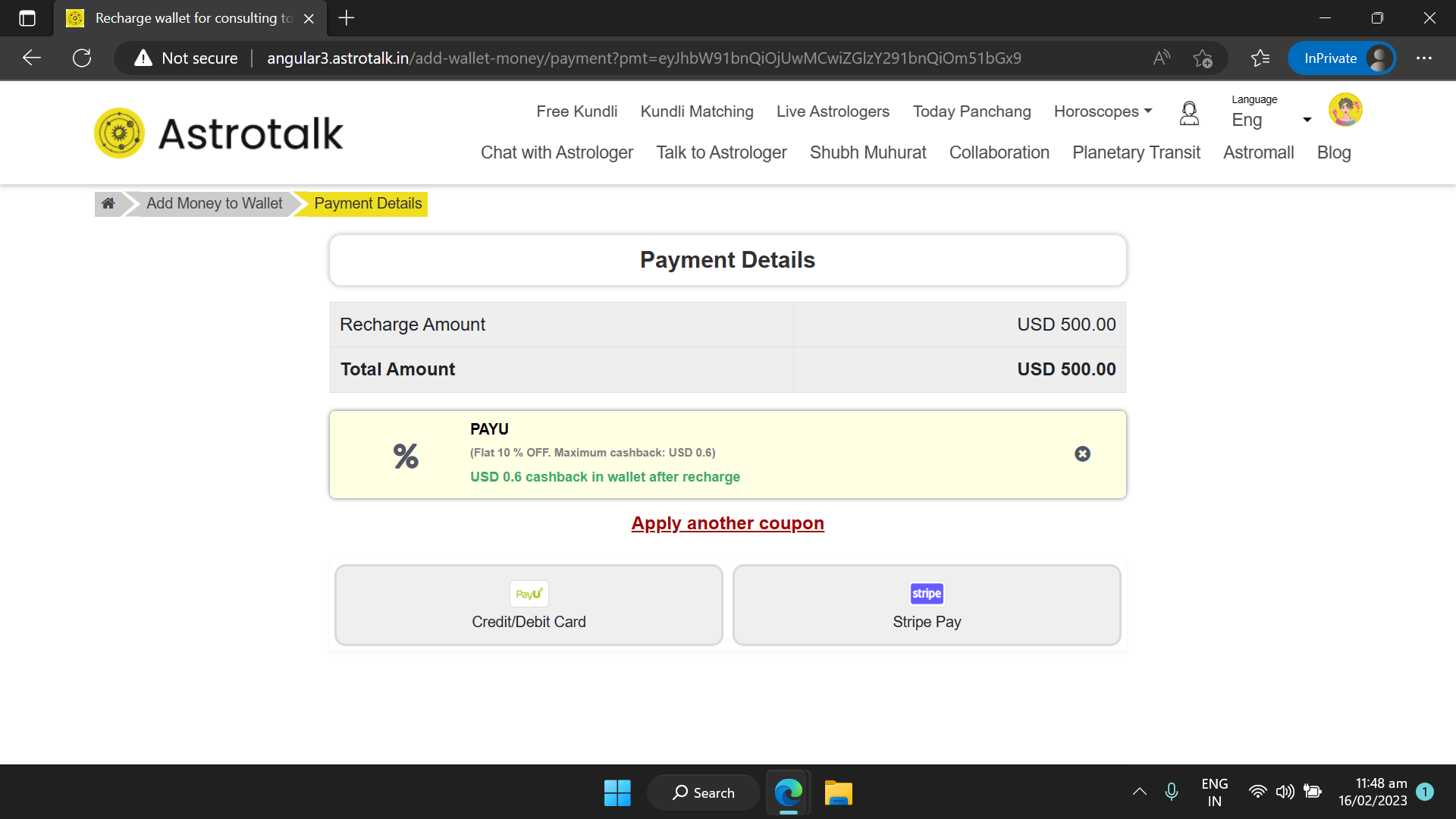Screen dimensions: 1456x819
Task: Expand the Horoscopes dropdown
Action: click(1103, 111)
